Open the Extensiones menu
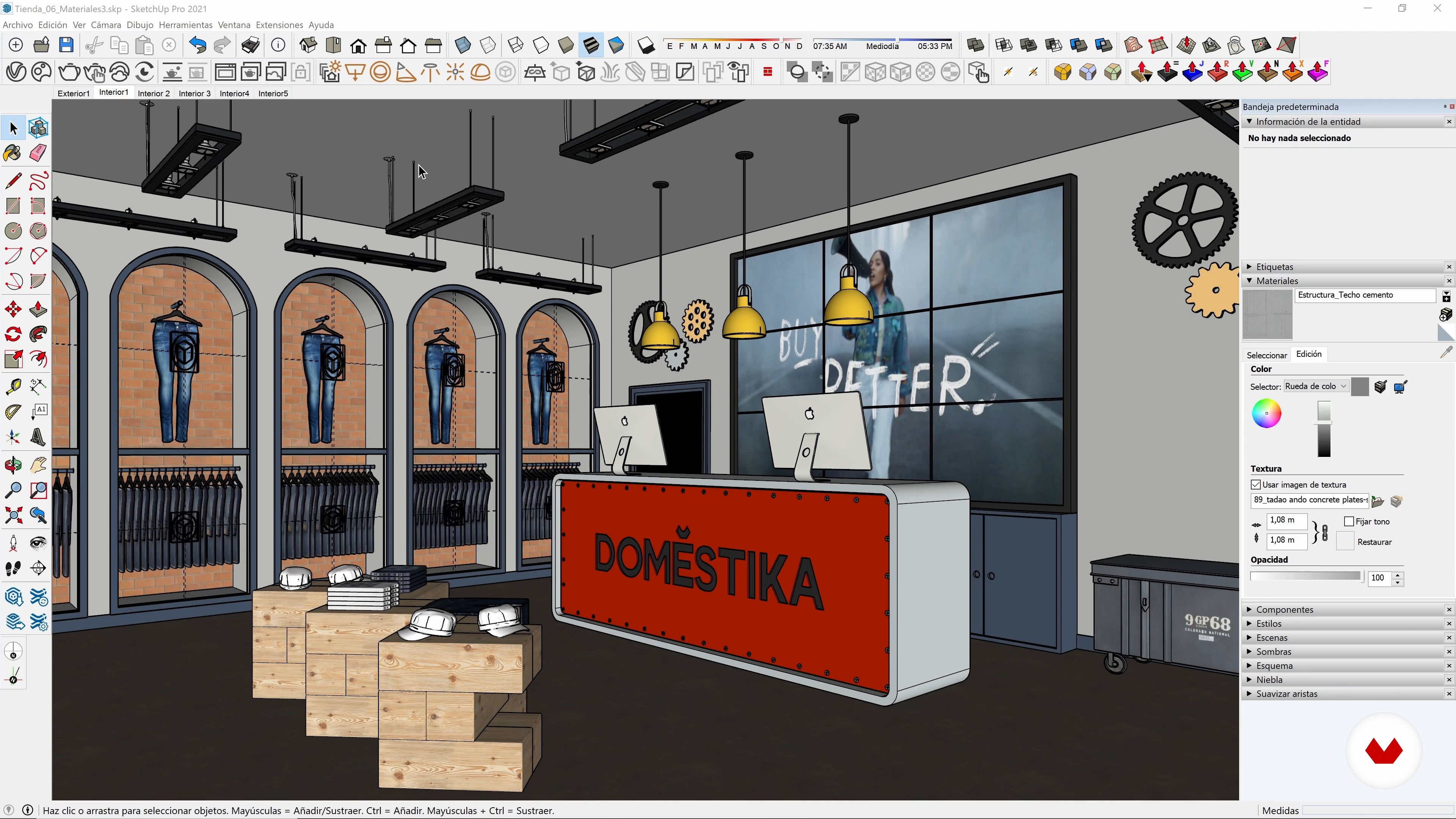Image resolution: width=1456 pixels, height=819 pixels. [x=279, y=25]
